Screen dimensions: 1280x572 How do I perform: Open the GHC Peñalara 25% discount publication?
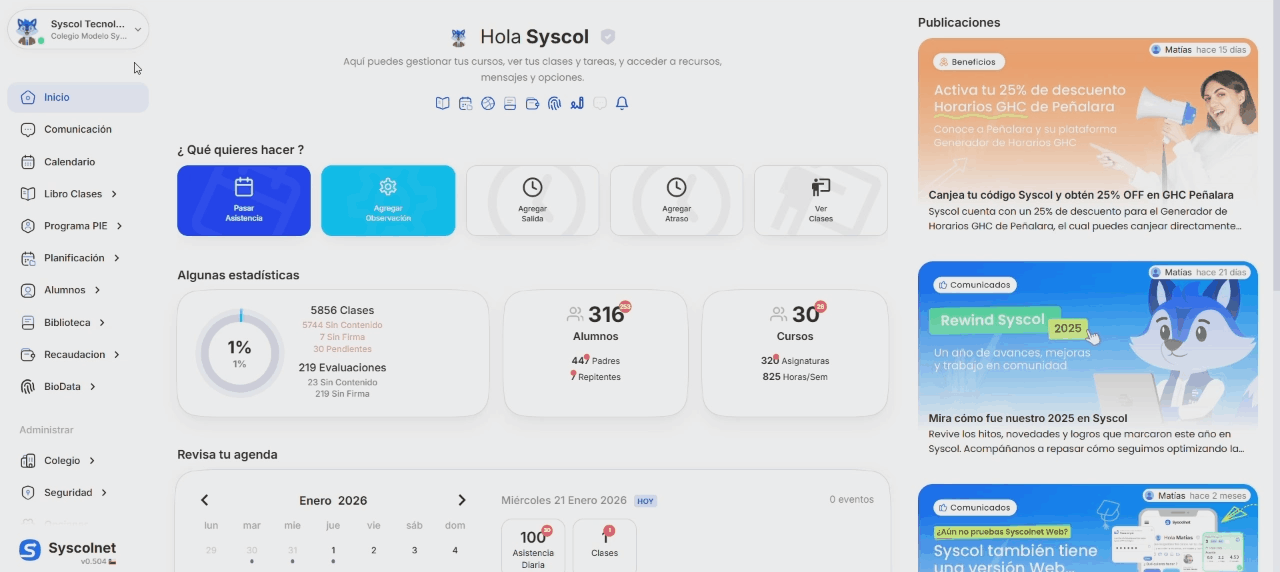[1088, 139]
